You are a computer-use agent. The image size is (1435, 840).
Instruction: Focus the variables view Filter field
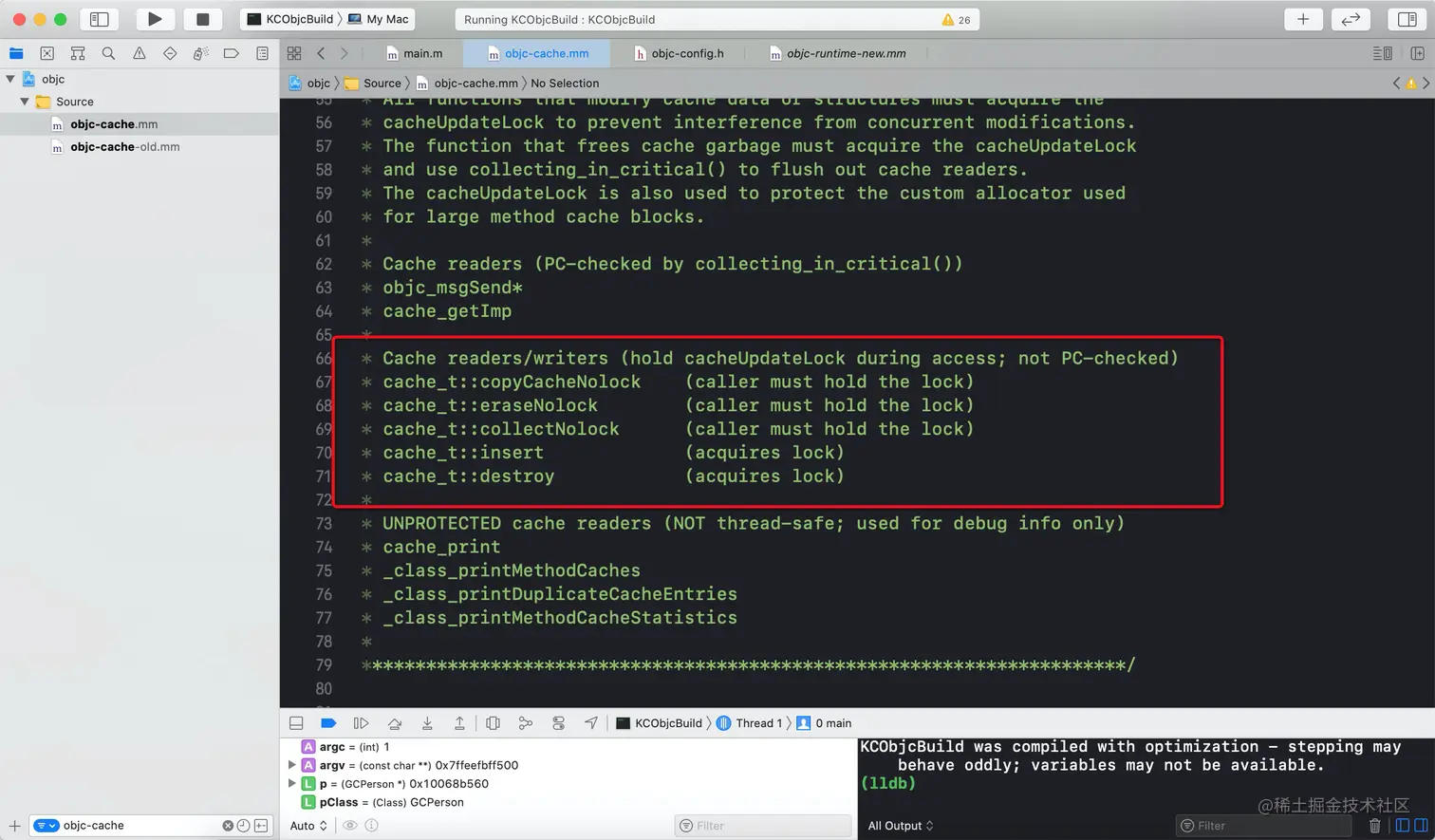click(763, 826)
